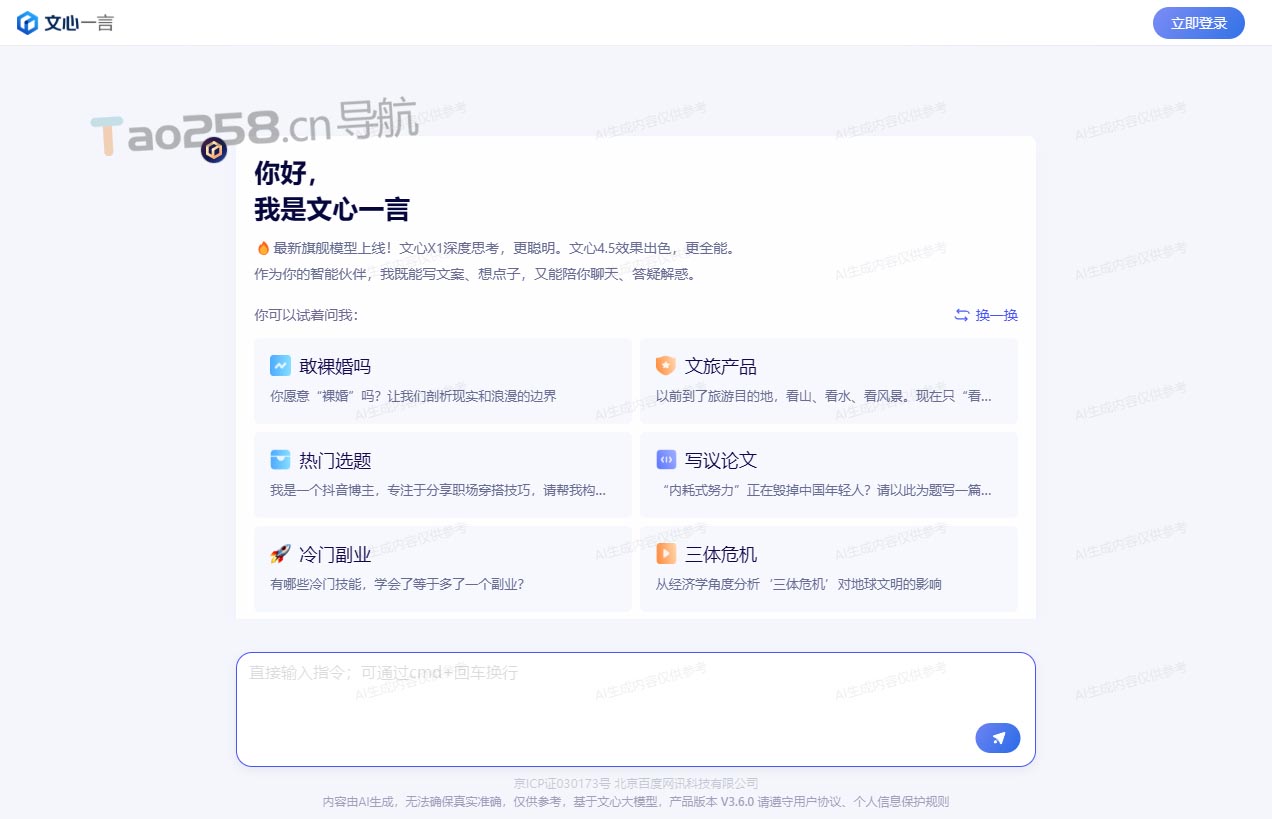
Task: Select the description 我是一个抖音博主
Action: click(438, 490)
